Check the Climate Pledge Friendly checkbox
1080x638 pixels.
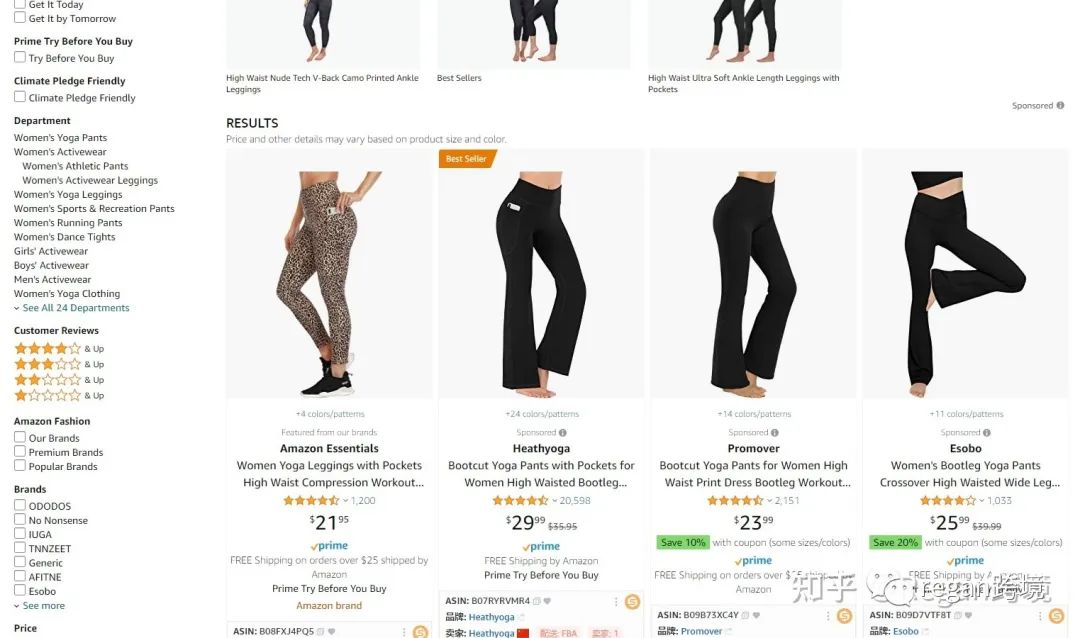pos(20,97)
